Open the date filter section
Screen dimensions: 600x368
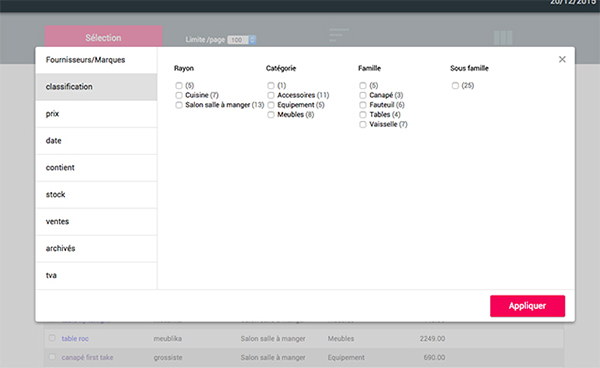[96, 141]
